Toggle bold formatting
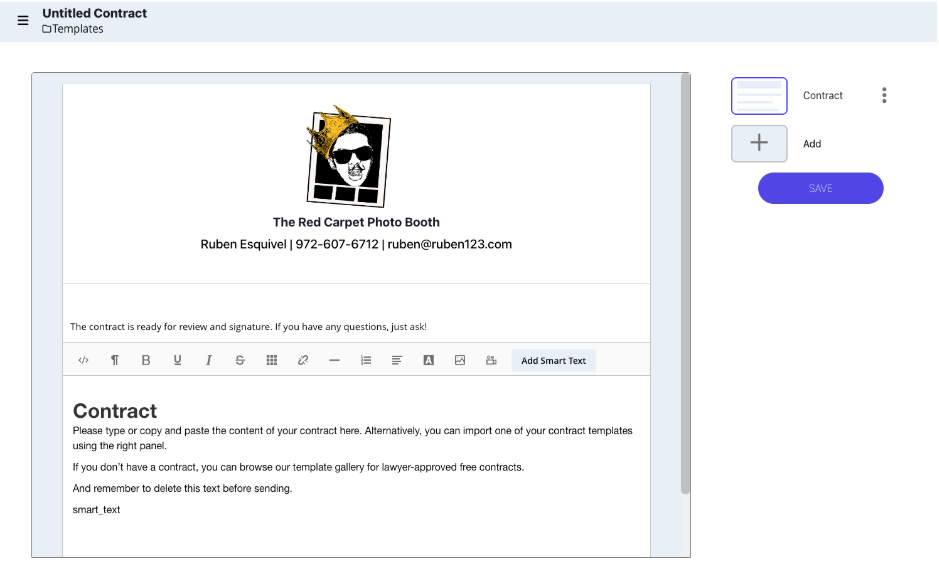This screenshot has width=939, height=579. (146, 360)
